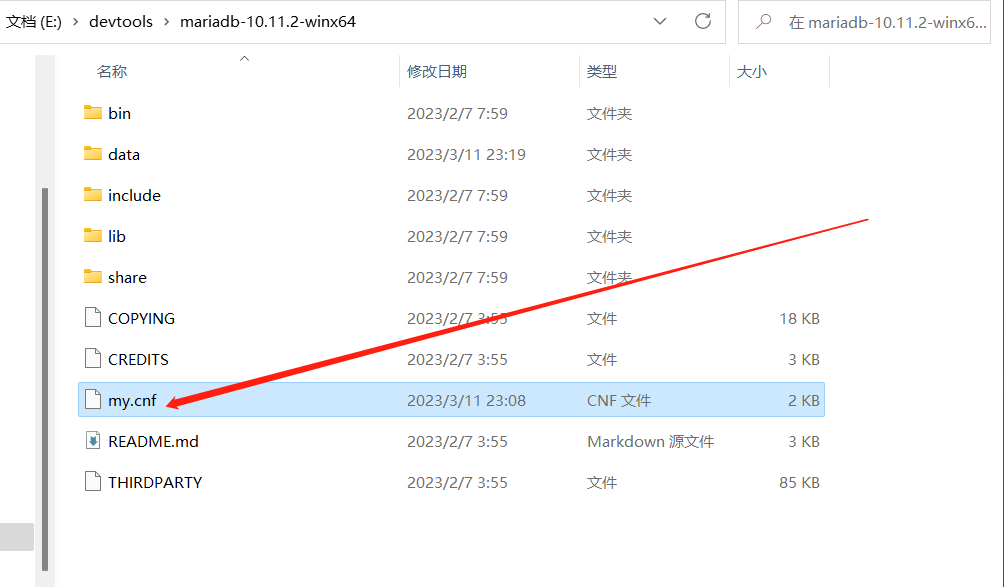Click the 2023/2/7 7:59 date of lib
This screenshot has width=1004, height=587.
(457, 236)
